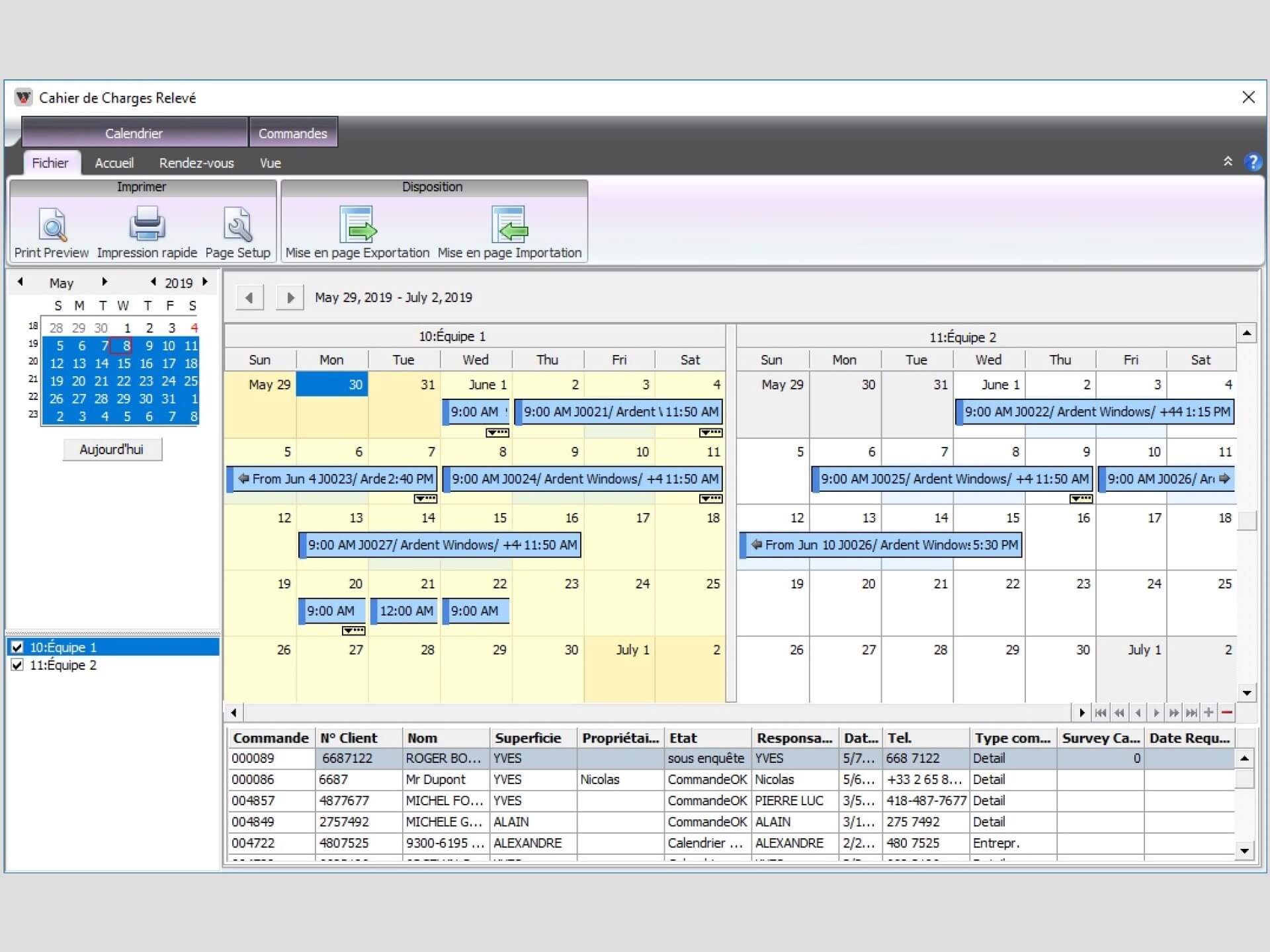
Task: Click calendar vertical scrollbar down arrow
Action: click(x=1247, y=693)
